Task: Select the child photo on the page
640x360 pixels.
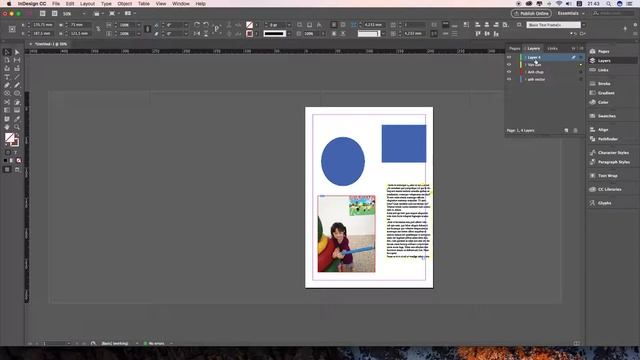Action: tap(346, 234)
